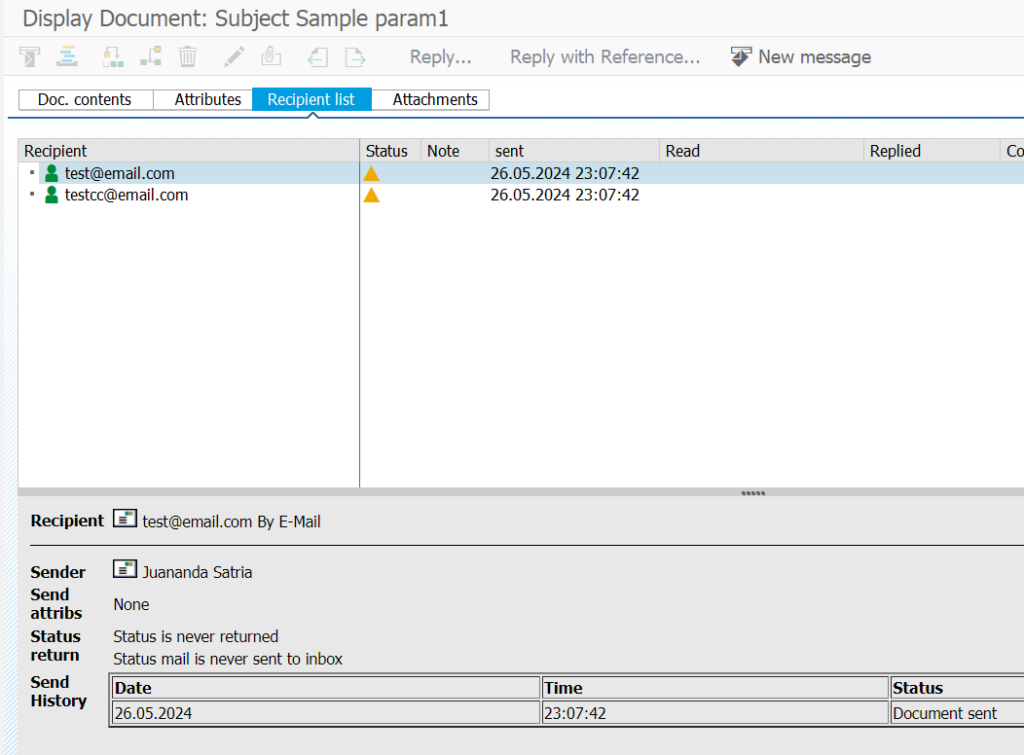Click the pencil edit icon in toolbar
The width and height of the screenshot is (1024, 755).
click(x=234, y=57)
